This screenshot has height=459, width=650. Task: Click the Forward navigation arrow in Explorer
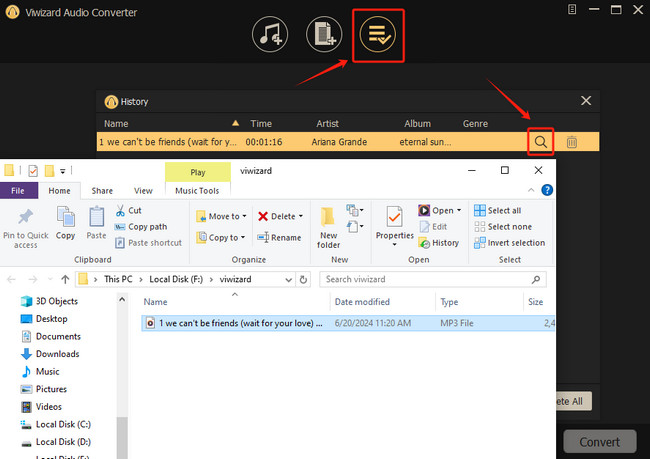pyautogui.click(x=32, y=279)
